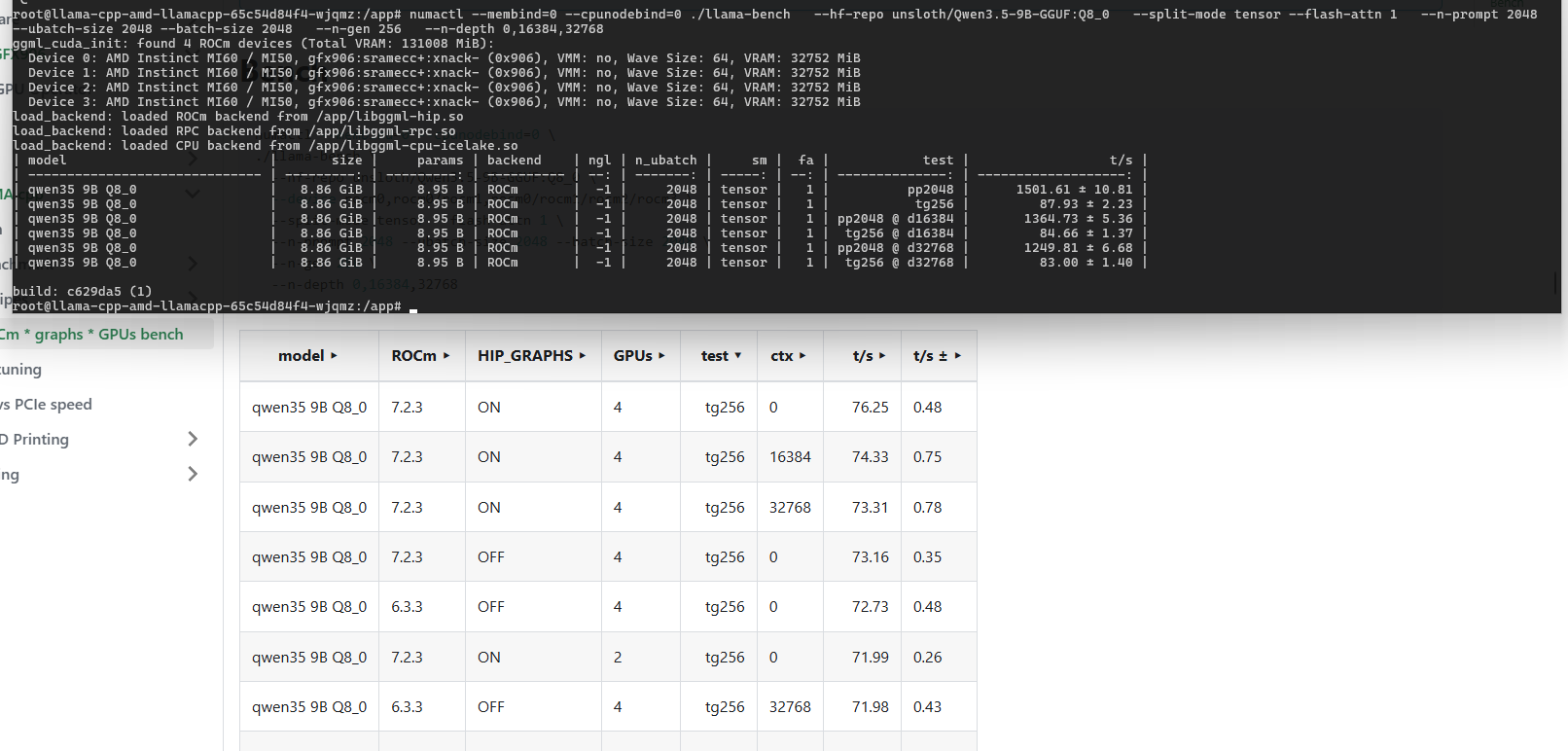Screen dimensions: 1568x751
Task: Open the PCIe speed sidebar page
Action: [46, 405]
